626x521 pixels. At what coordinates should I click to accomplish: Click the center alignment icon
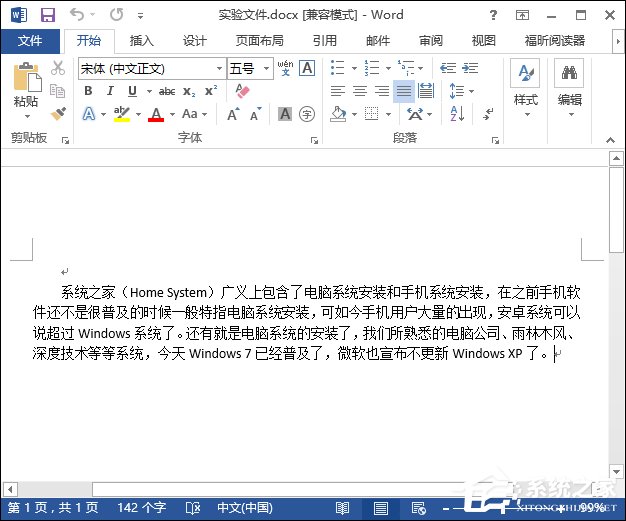[359, 91]
